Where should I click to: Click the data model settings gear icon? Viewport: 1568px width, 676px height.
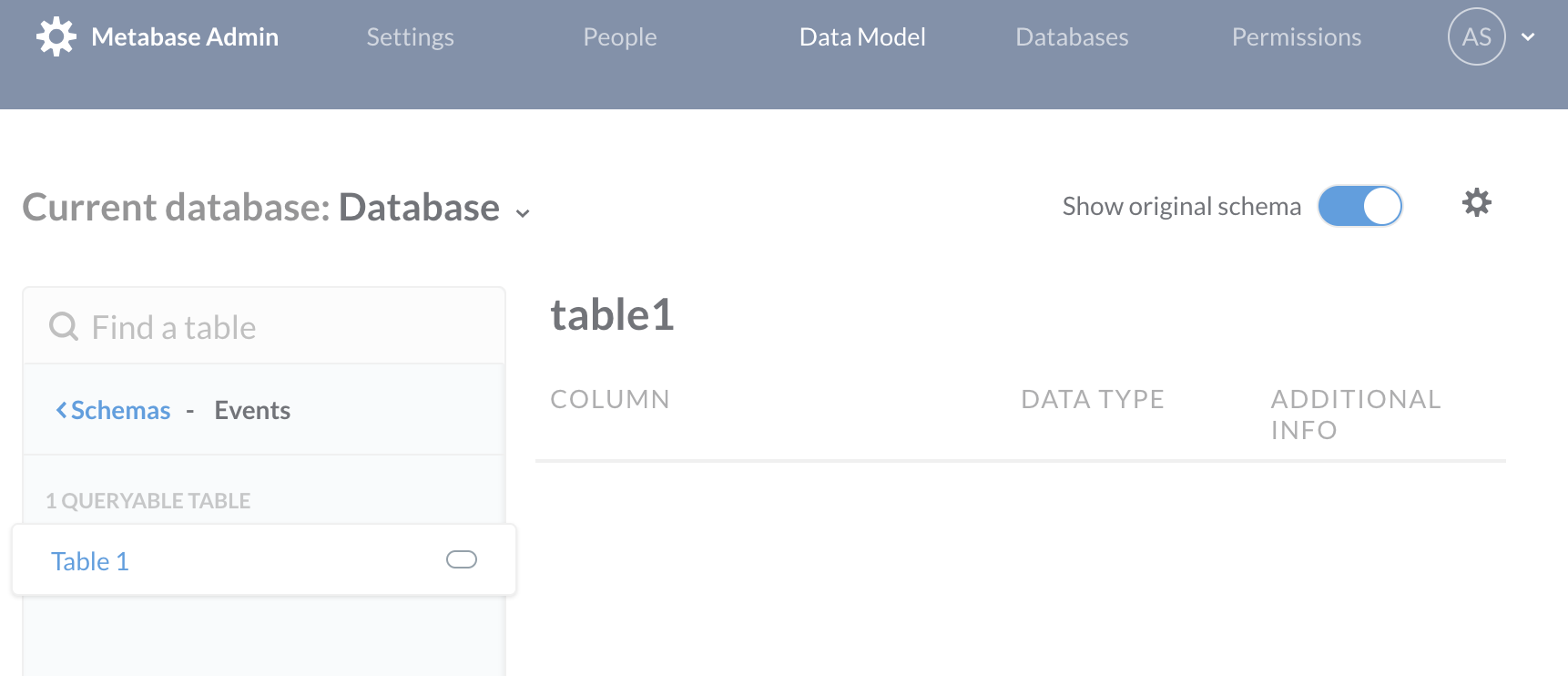1476,202
